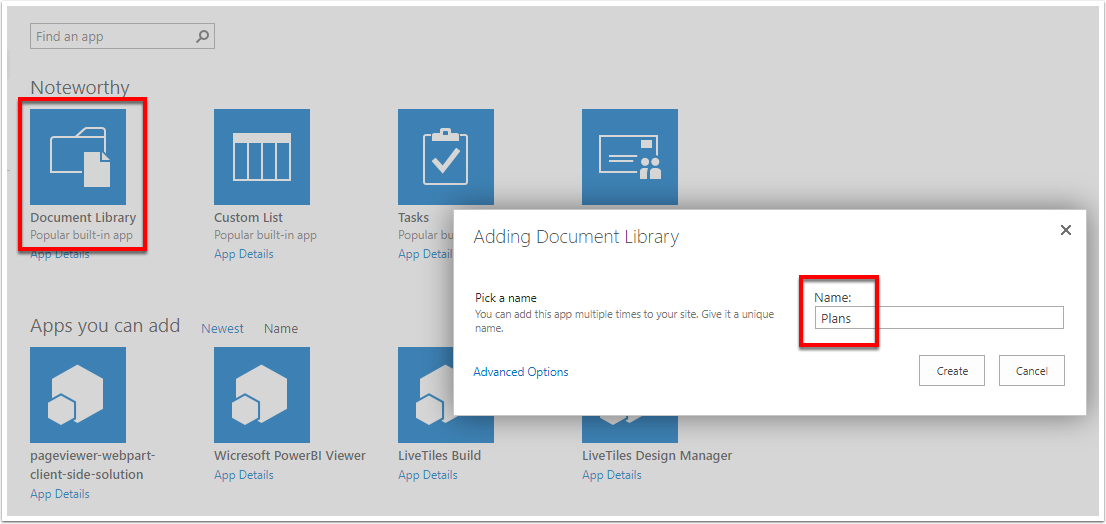This screenshot has width=1106, height=524.
Task: Open the Advanced Options link
Action: click(521, 372)
